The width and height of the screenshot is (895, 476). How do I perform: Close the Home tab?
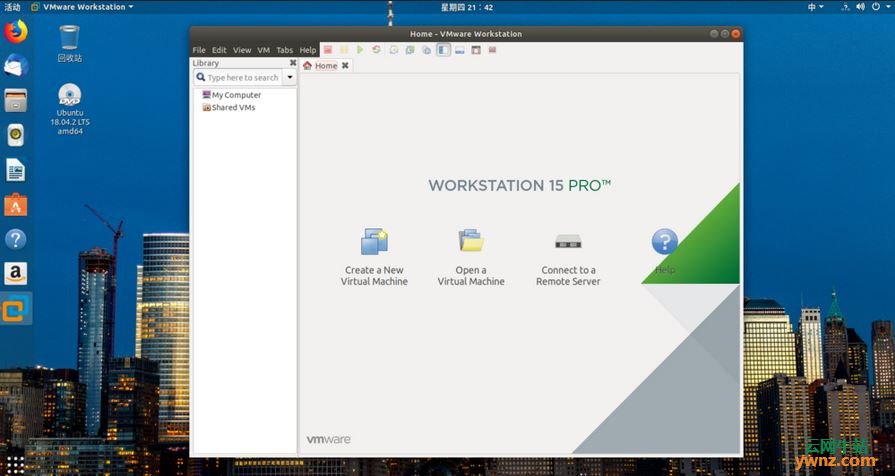[345, 66]
